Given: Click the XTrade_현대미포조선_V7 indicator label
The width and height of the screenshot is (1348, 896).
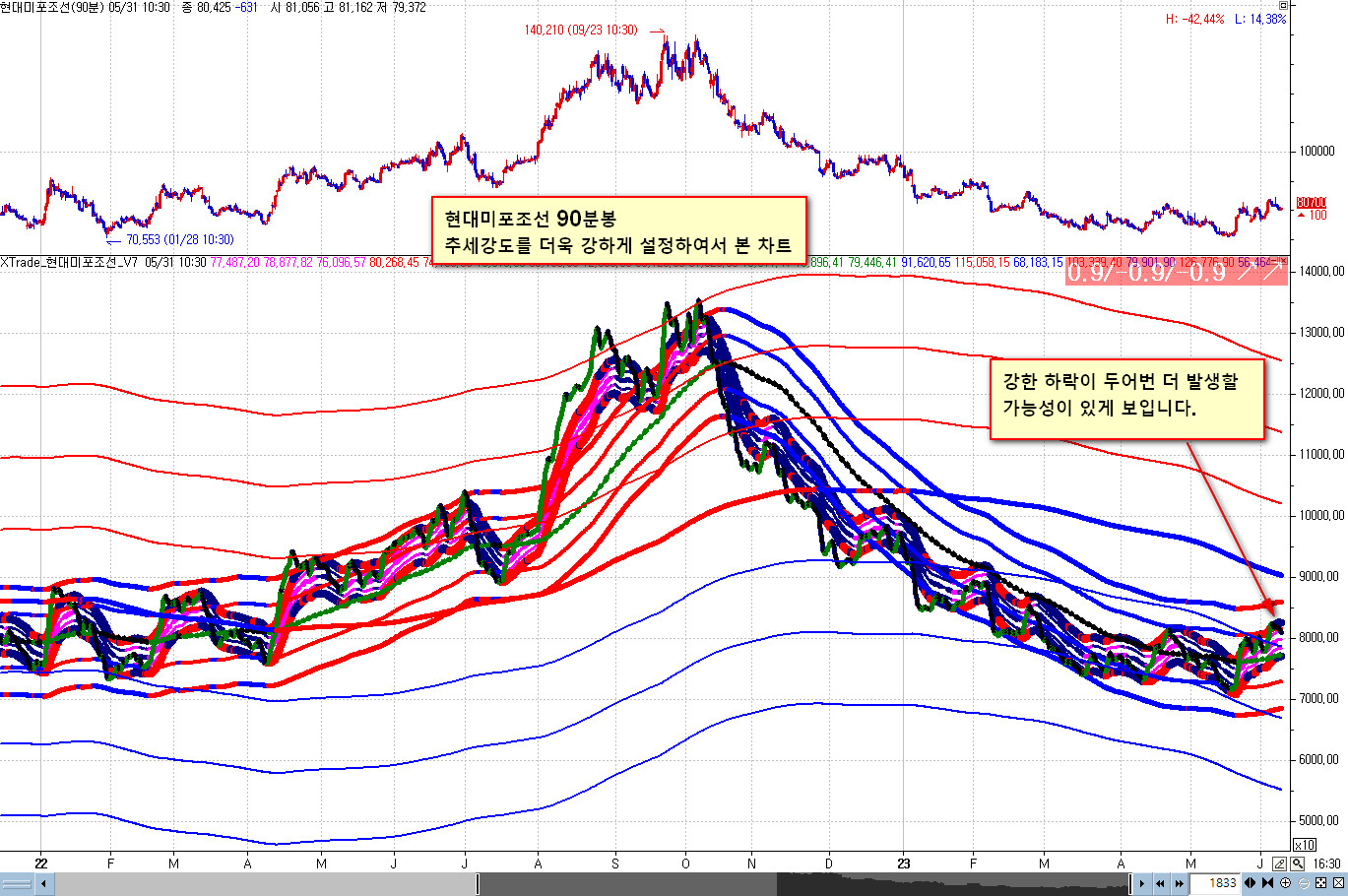Looking at the screenshot, I should (x=70, y=262).
